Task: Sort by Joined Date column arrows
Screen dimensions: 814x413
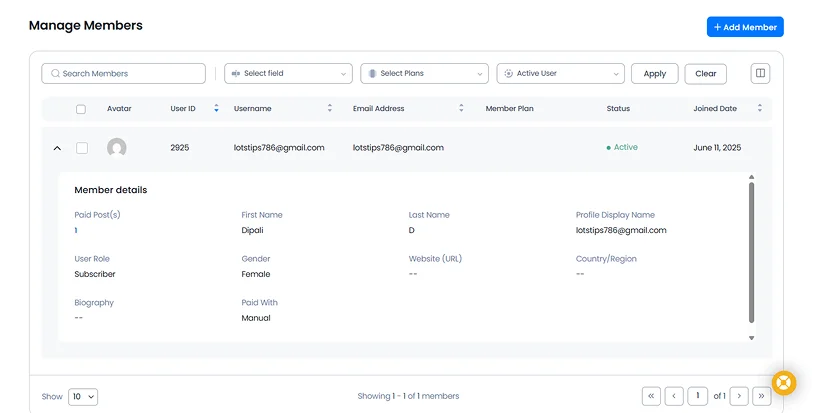Action: tap(759, 108)
